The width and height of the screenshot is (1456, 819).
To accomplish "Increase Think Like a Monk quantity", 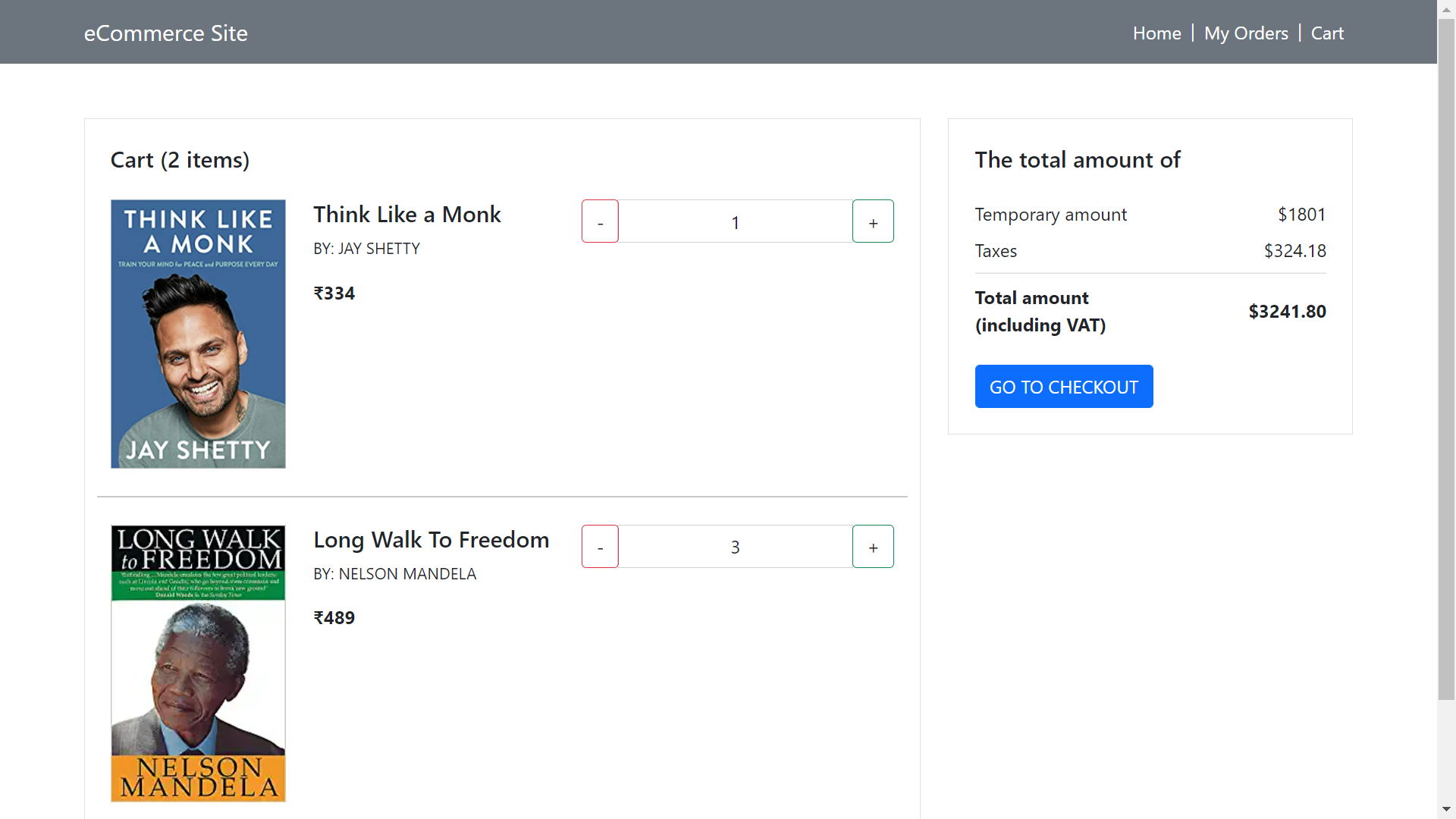I will coord(873,221).
